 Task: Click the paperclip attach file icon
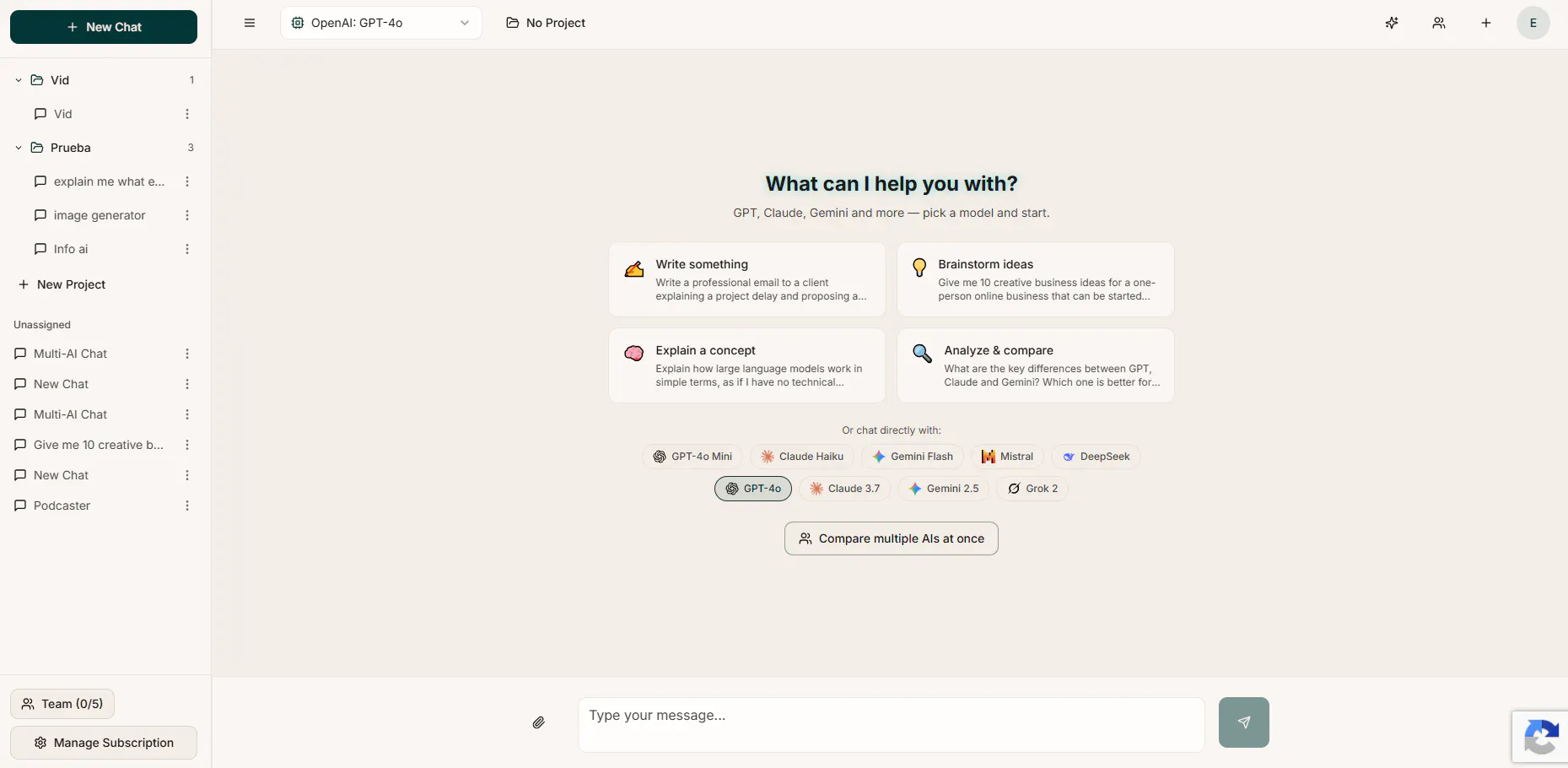[x=539, y=722]
